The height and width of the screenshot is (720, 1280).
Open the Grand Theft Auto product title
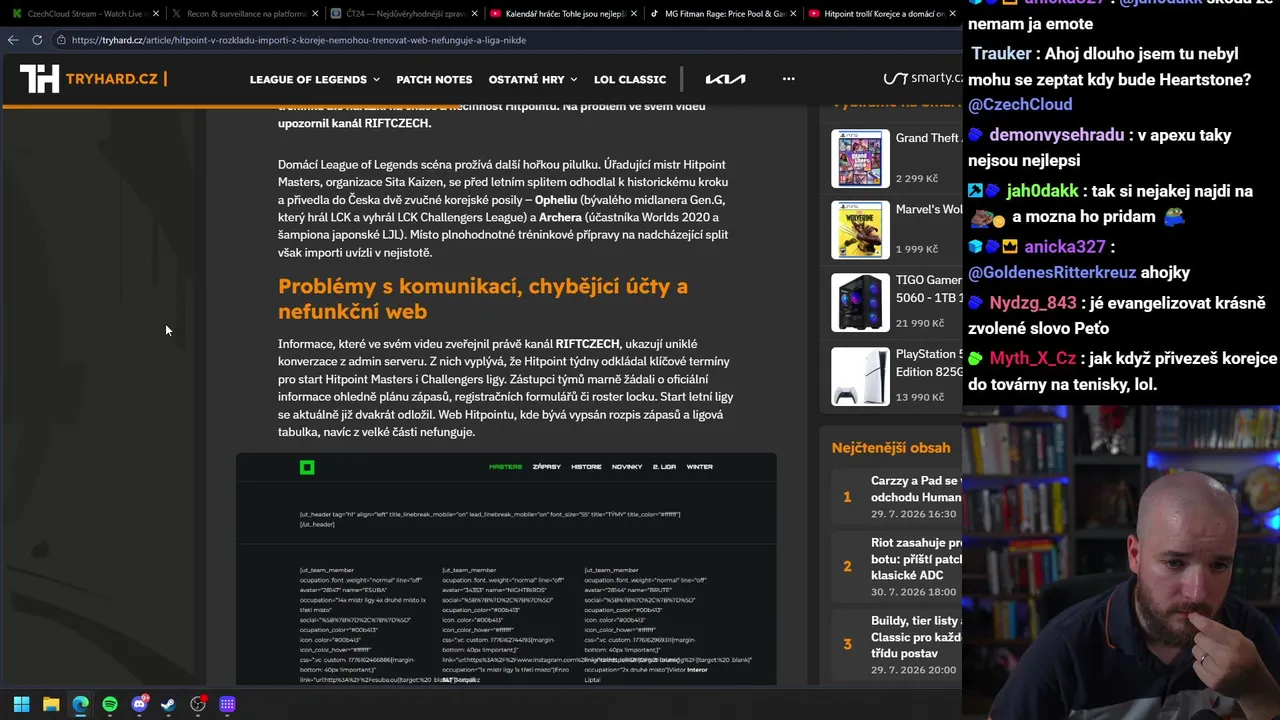coord(928,138)
